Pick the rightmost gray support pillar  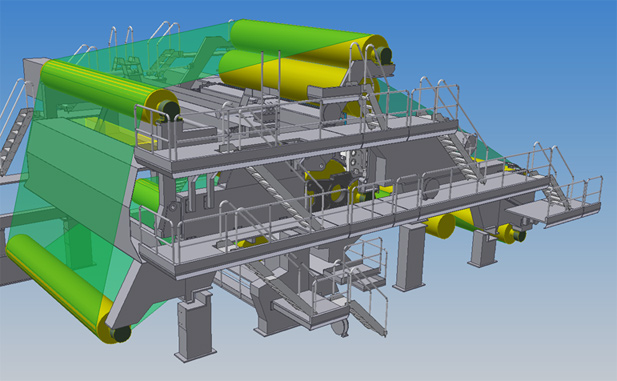click(x=482, y=249)
